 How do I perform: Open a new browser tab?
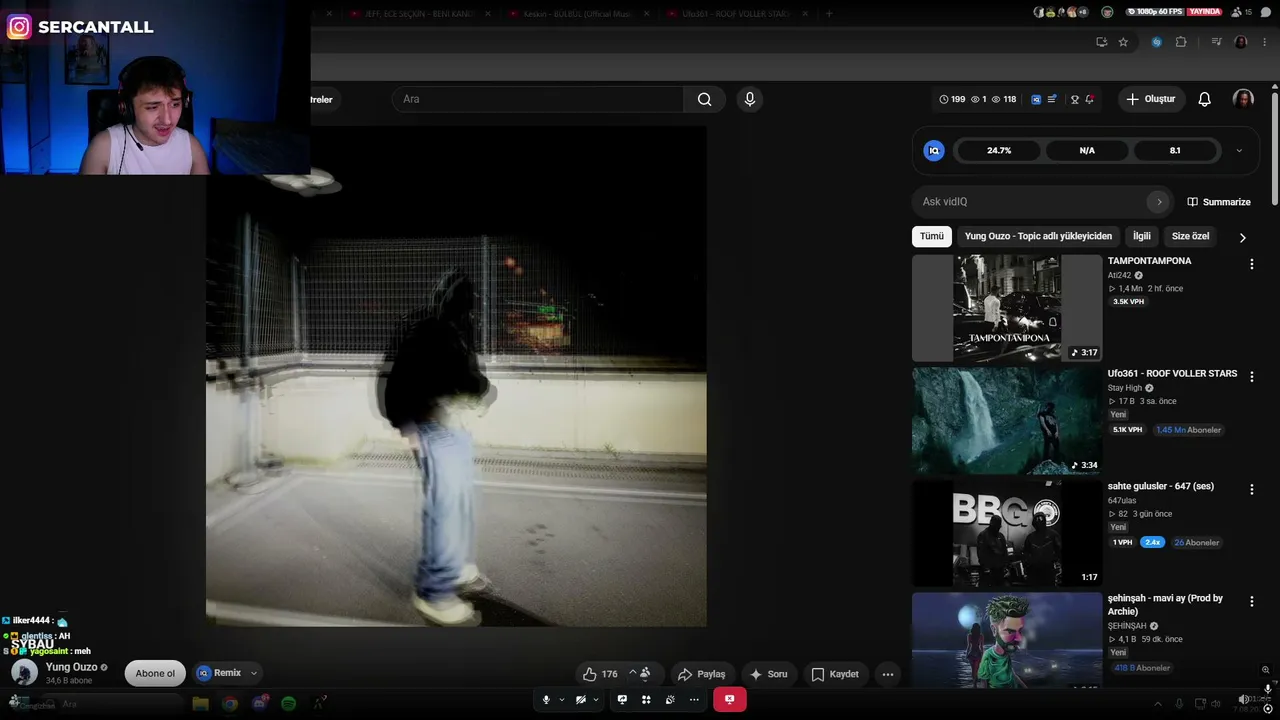pyautogui.click(x=829, y=14)
